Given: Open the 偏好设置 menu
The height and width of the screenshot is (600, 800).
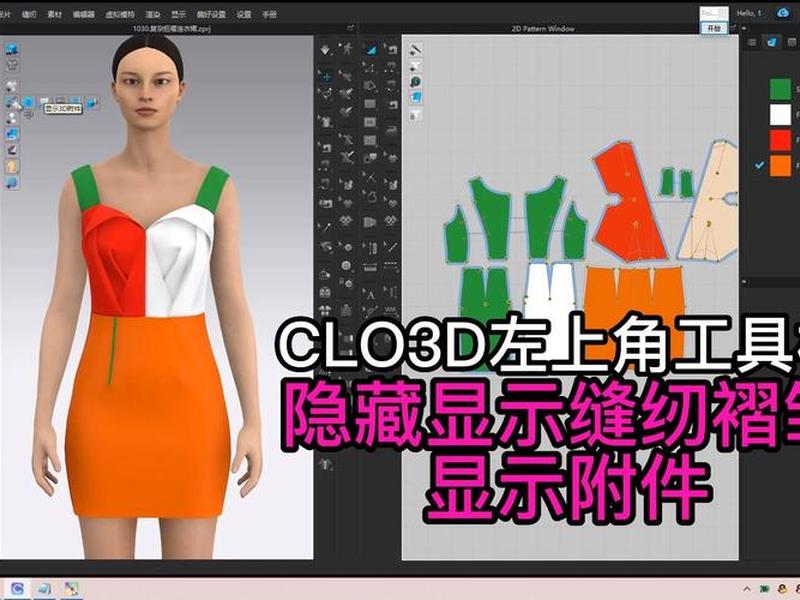Looking at the screenshot, I should [x=211, y=14].
